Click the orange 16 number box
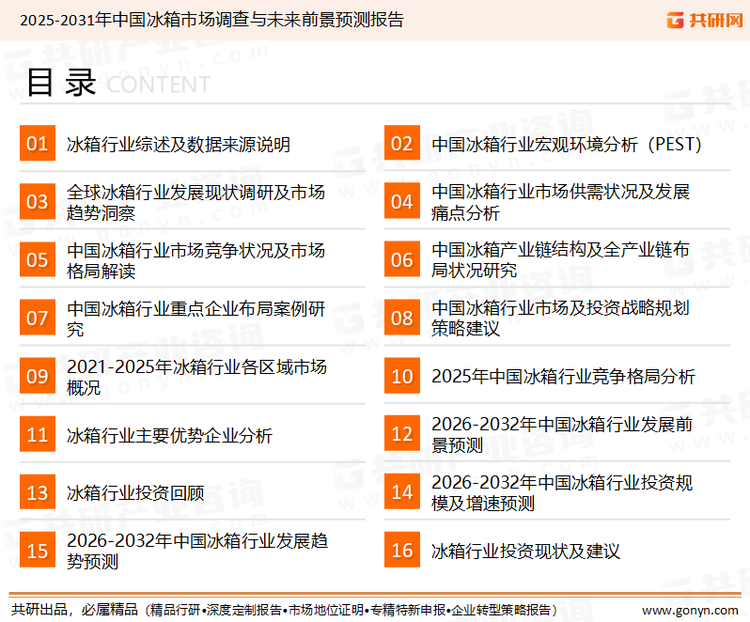This screenshot has height=622, width=750. [x=402, y=550]
